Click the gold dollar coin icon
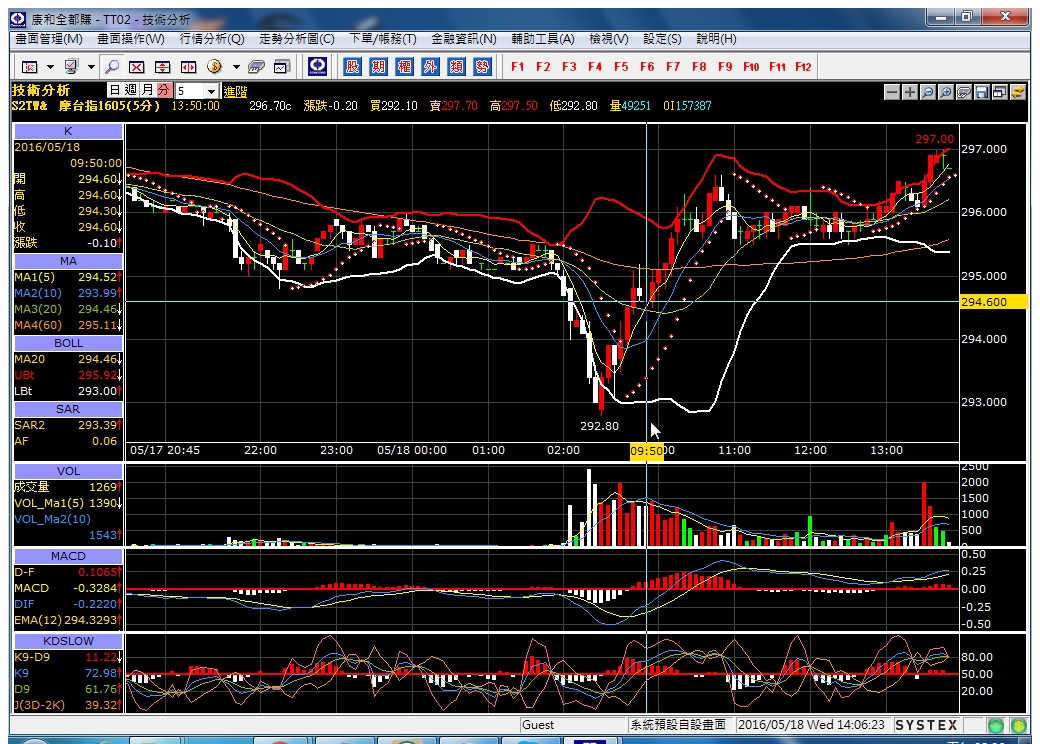1040x744 pixels. coord(214,67)
